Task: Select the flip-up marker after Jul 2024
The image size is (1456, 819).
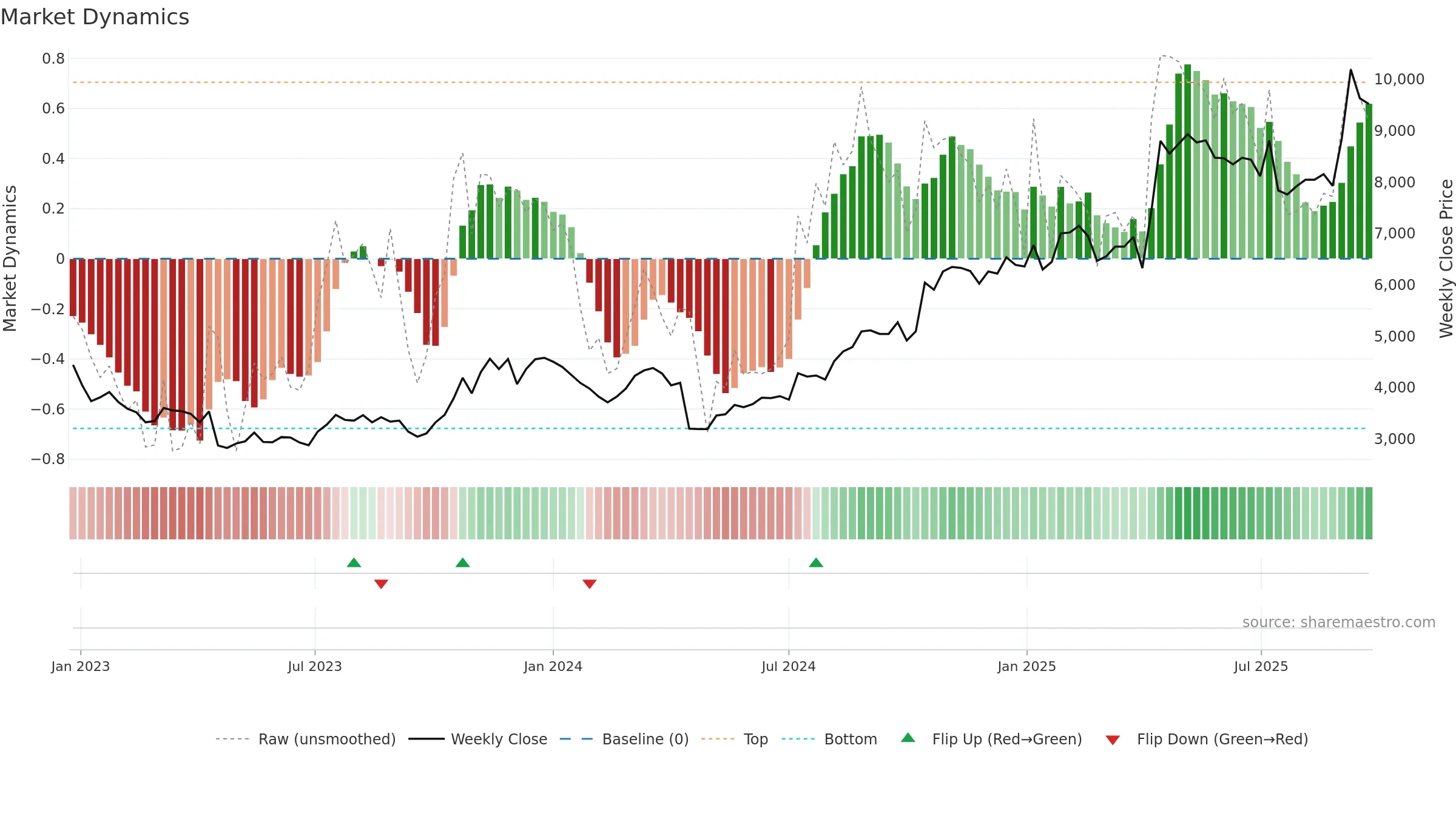Action: pos(816,562)
